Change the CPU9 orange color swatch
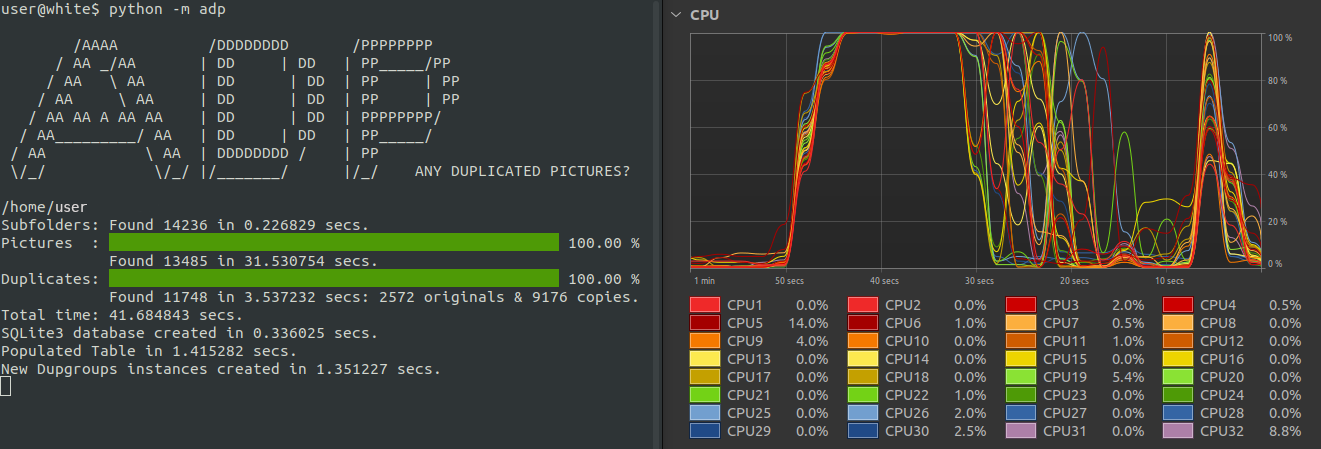This screenshot has width=1321, height=449. [705, 341]
